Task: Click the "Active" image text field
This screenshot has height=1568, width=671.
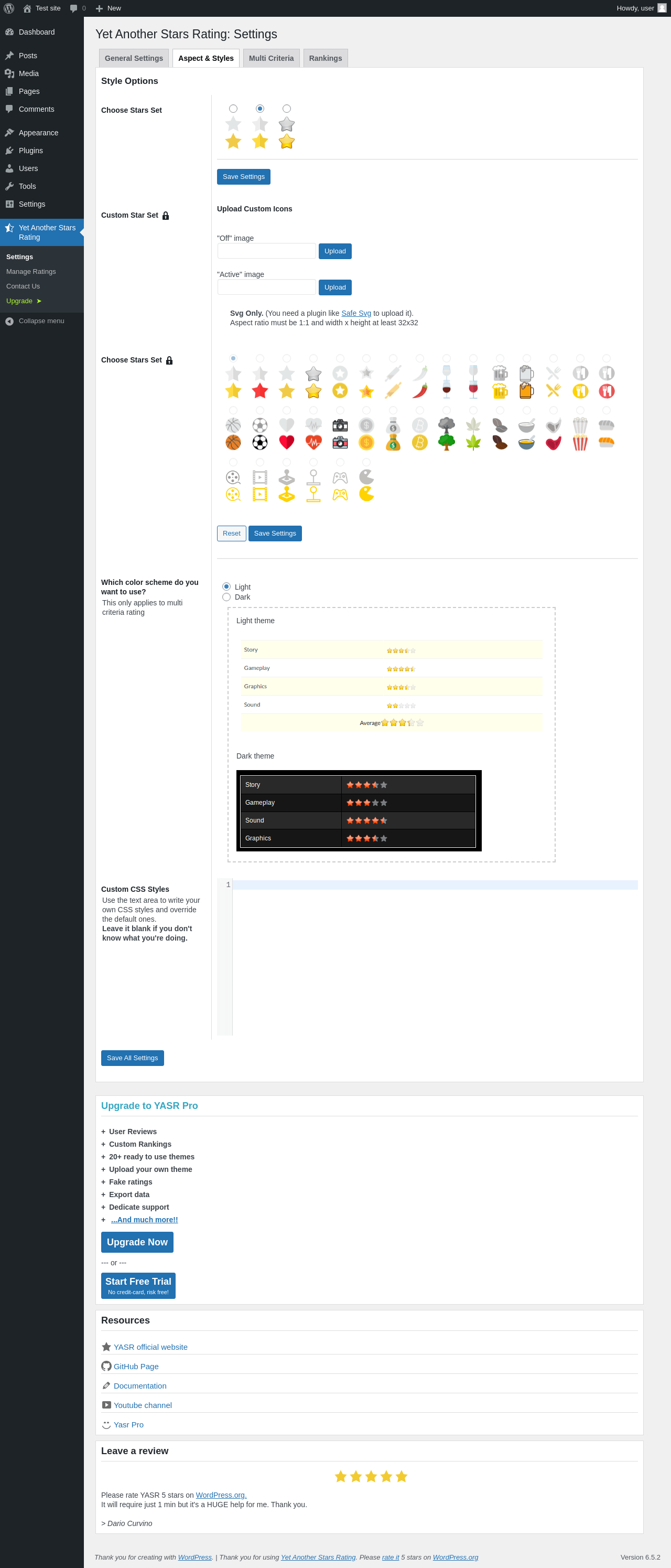Action: click(x=266, y=287)
